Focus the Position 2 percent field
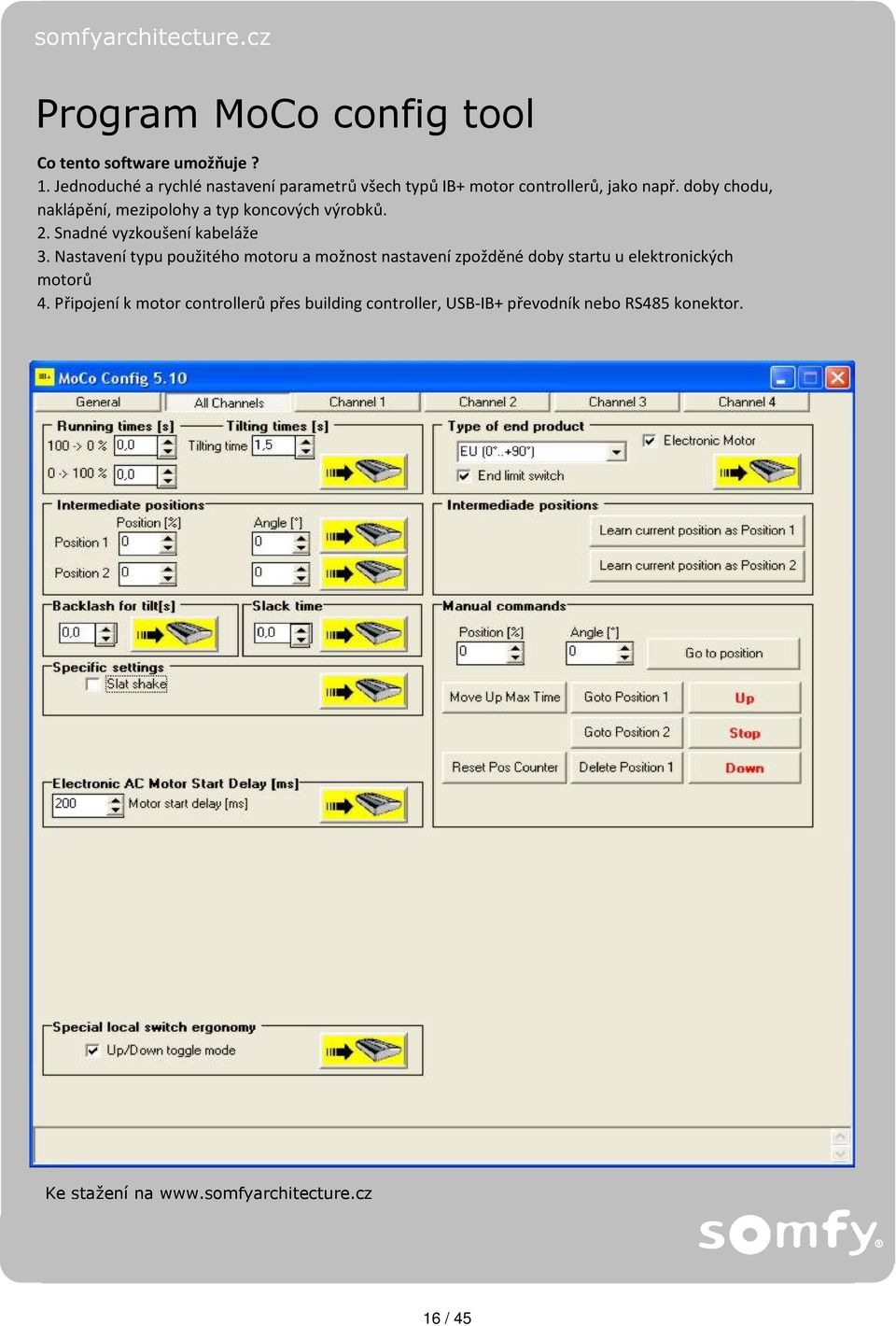The height and width of the screenshot is (1326, 896). (140, 572)
